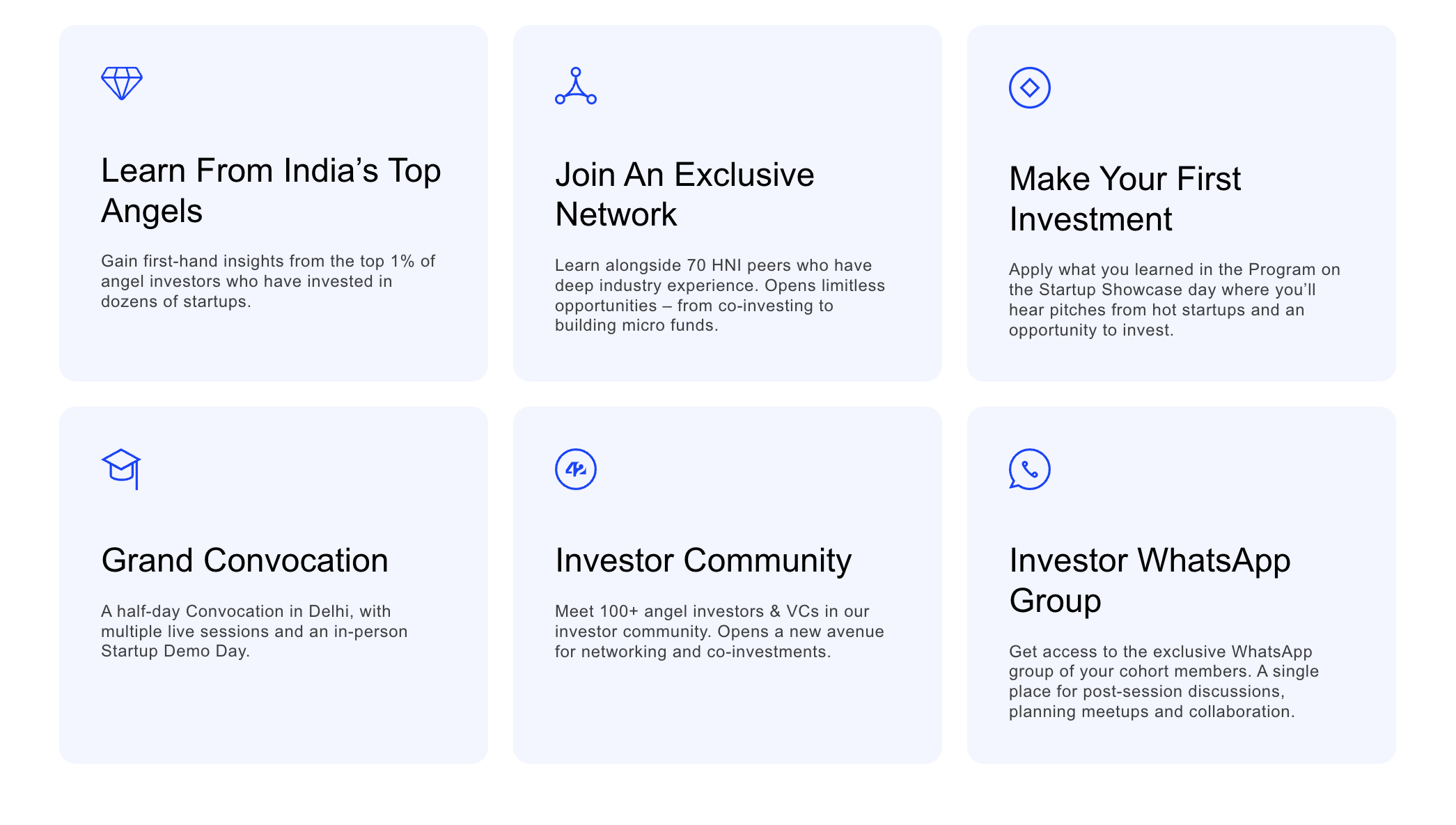This screenshot has width=1456, height=825.
Task: Click the half-day Convocation in Delhi text
Action: pos(254,631)
